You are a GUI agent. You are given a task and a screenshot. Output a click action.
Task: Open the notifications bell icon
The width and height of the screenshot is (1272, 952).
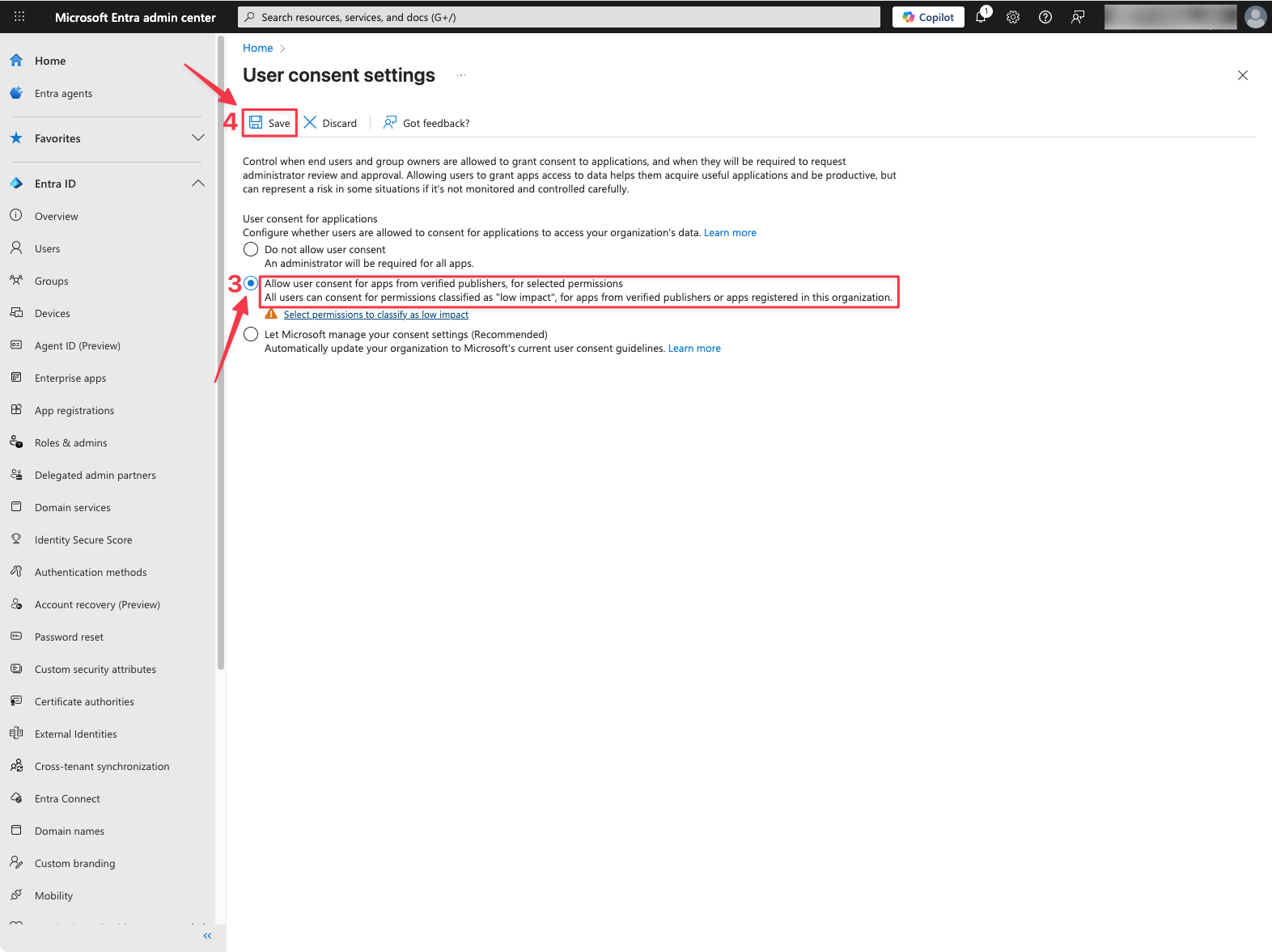point(982,16)
